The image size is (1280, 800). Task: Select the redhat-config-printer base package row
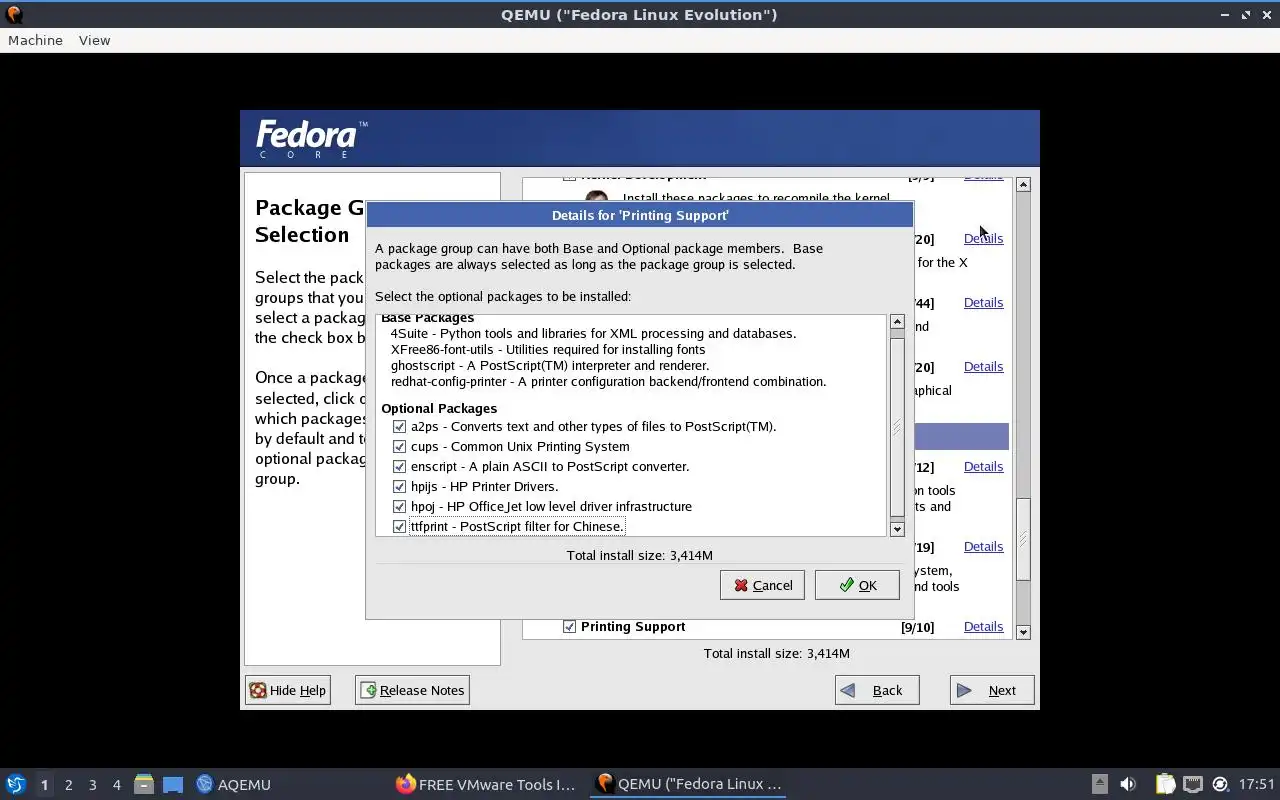(x=608, y=382)
